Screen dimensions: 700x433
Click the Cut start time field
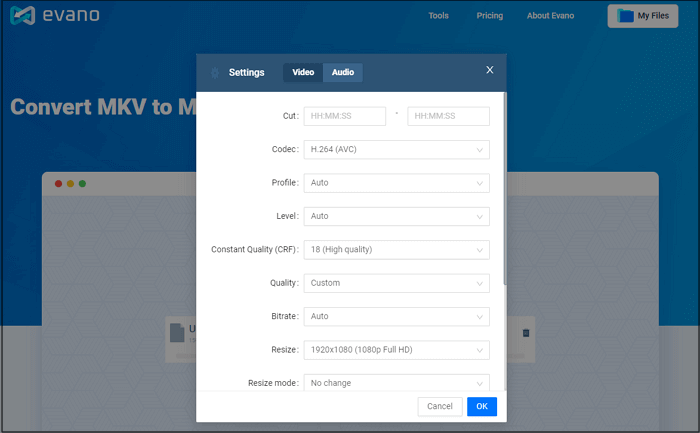click(x=344, y=116)
